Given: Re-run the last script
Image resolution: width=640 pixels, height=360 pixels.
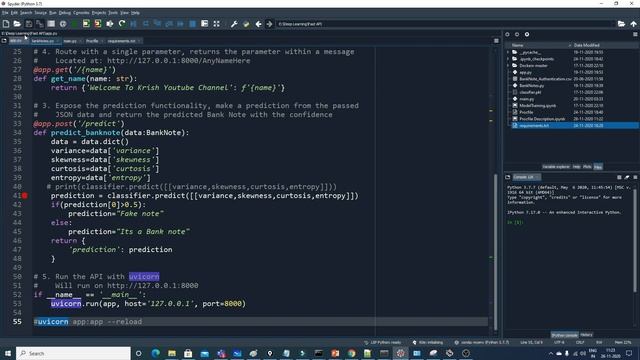Looking at the screenshot, I should [122, 24].
